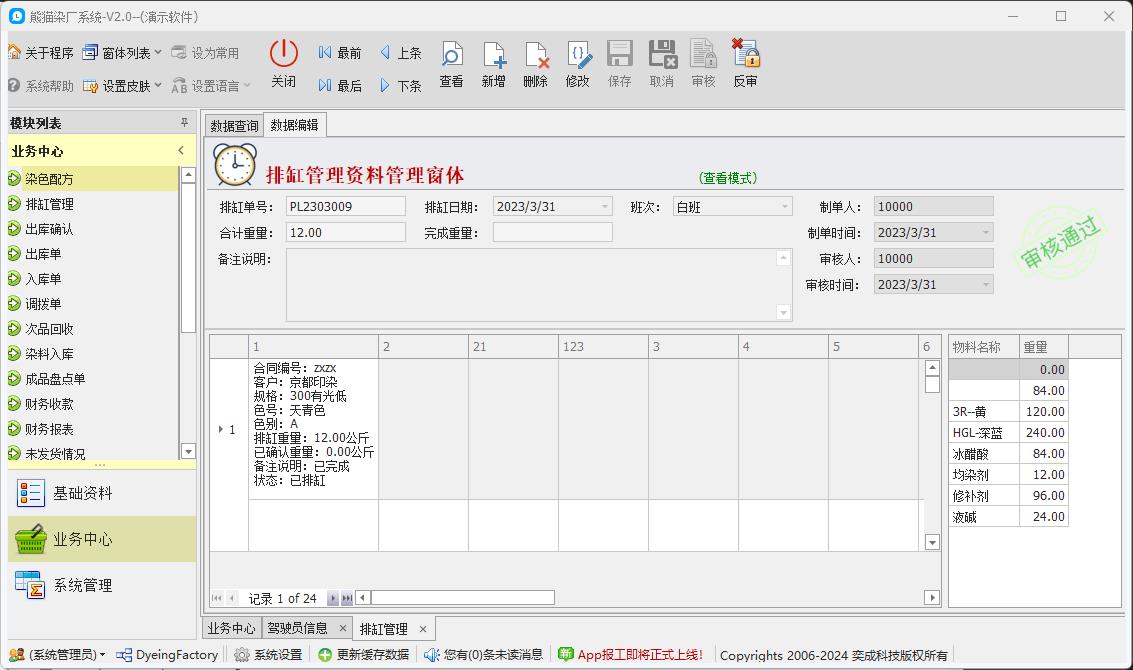Select the 修改 modify icon
The image size is (1133, 670).
[577, 62]
